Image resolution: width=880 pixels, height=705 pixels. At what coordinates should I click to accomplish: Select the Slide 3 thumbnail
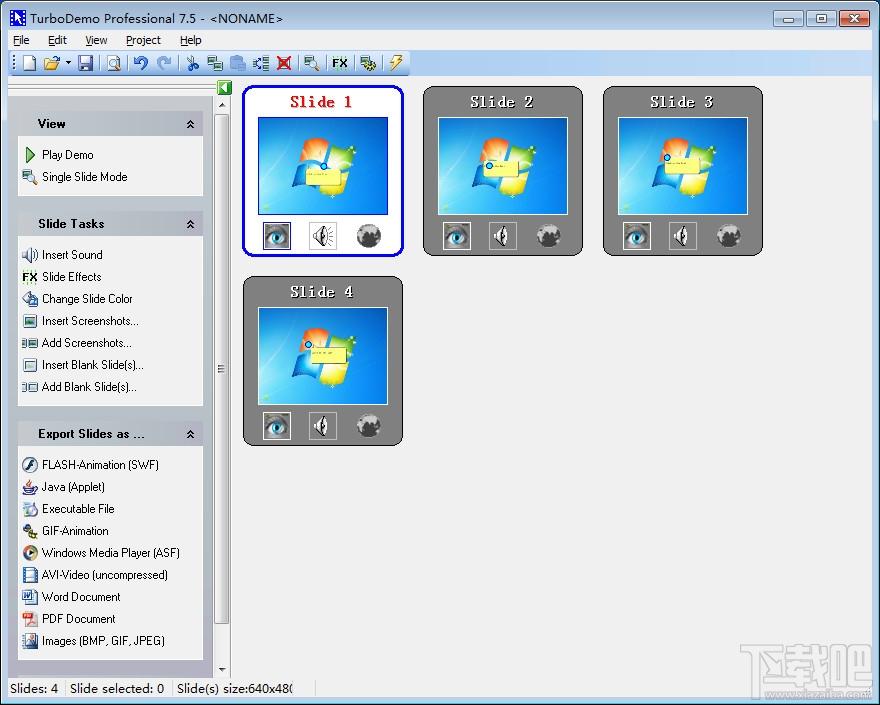coord(683,166)
